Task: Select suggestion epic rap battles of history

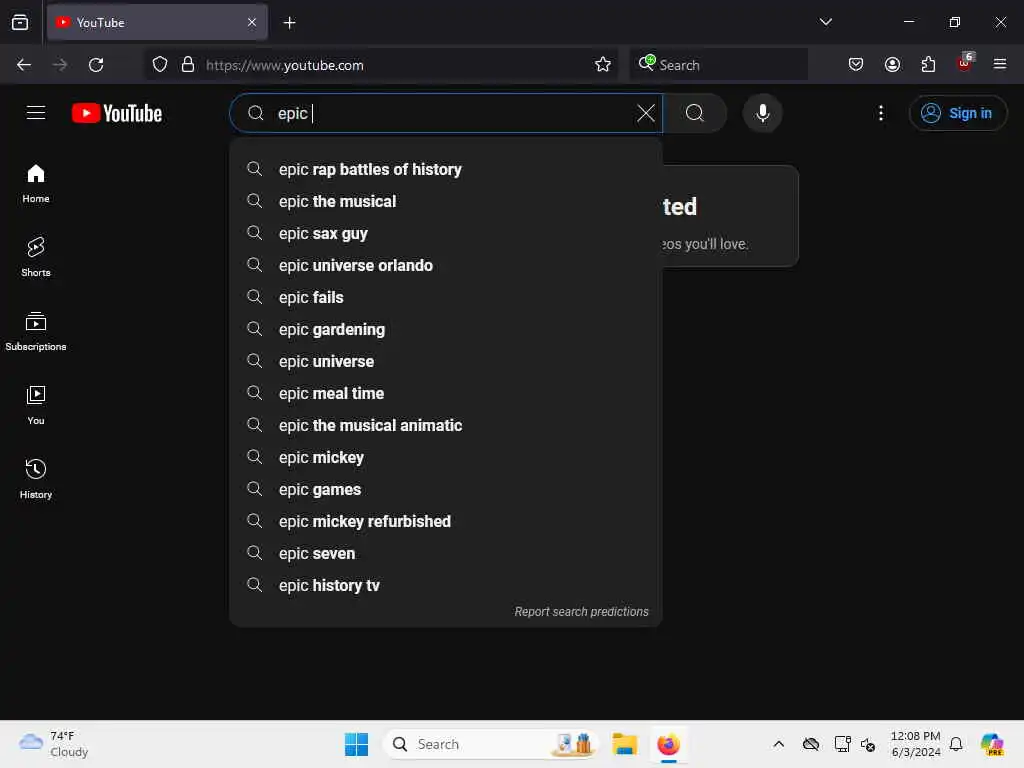Action: click(446, 169)
